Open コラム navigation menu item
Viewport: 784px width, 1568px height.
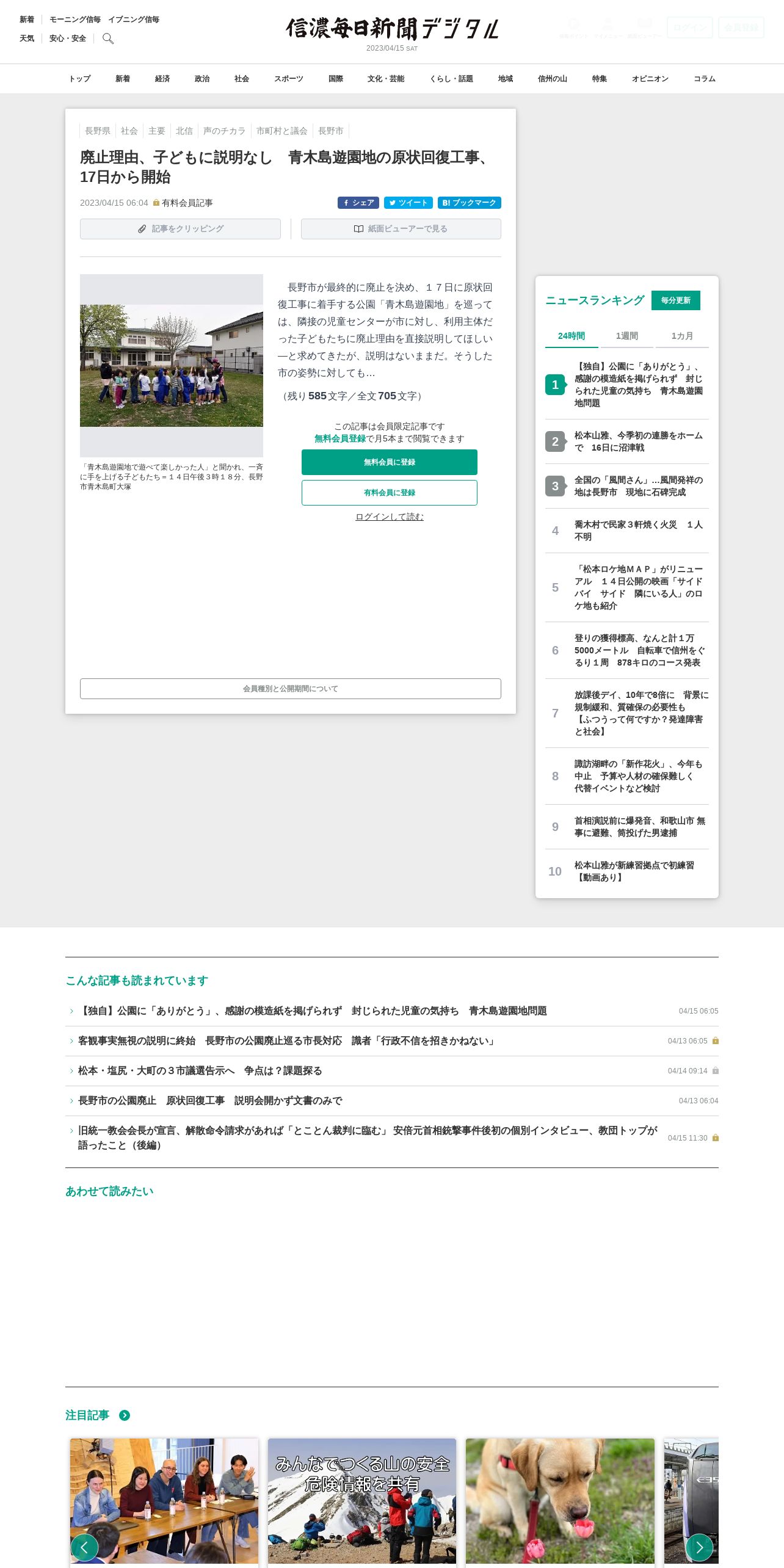tap(705, 79)
